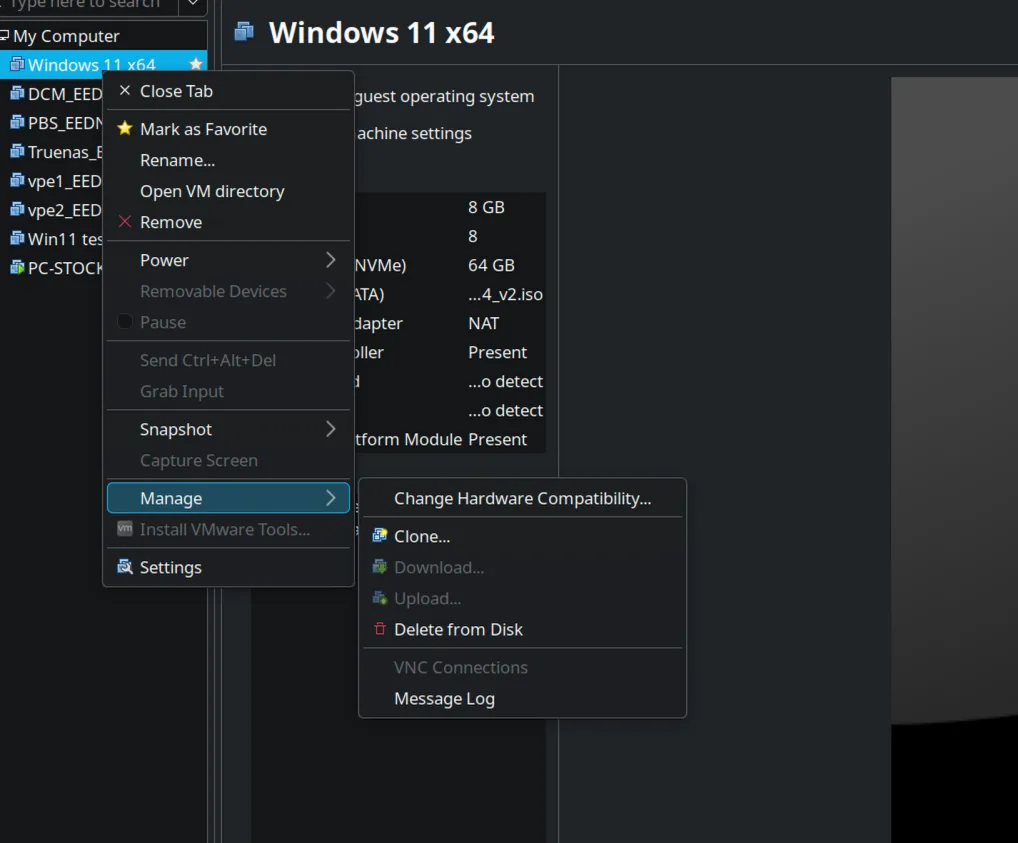Click Grab Input menu entry
1018x843 pixels.
229,391
